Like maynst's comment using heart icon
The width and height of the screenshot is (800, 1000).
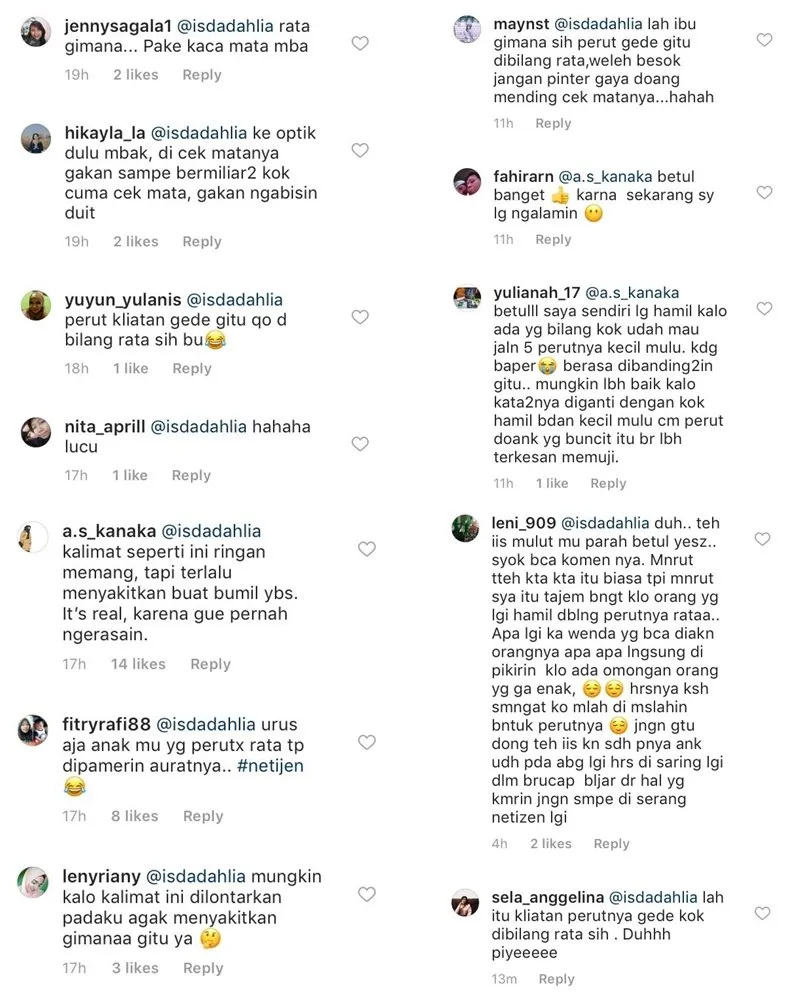[x=764, y=40]
